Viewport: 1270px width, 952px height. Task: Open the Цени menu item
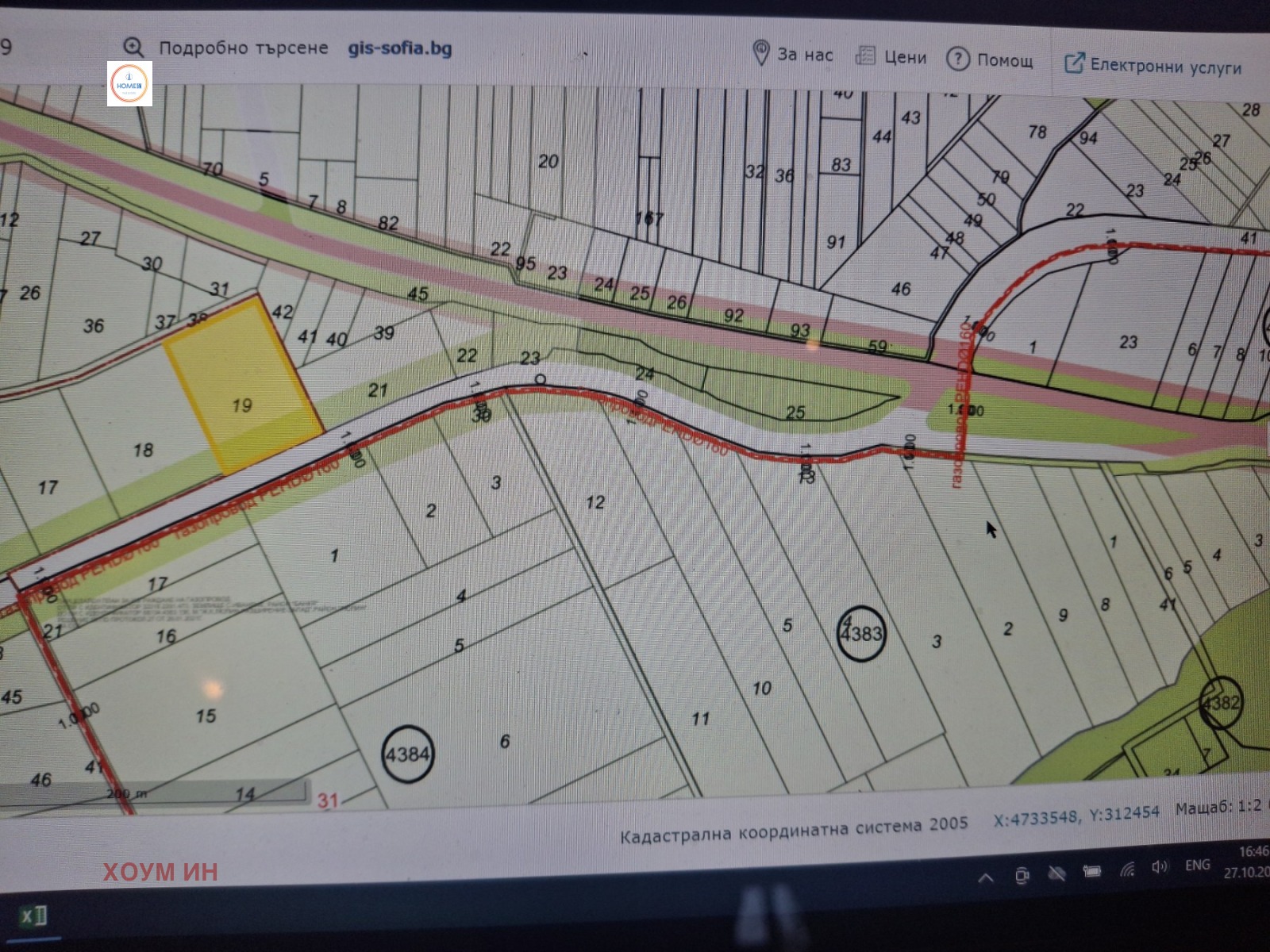pos(906,58)
